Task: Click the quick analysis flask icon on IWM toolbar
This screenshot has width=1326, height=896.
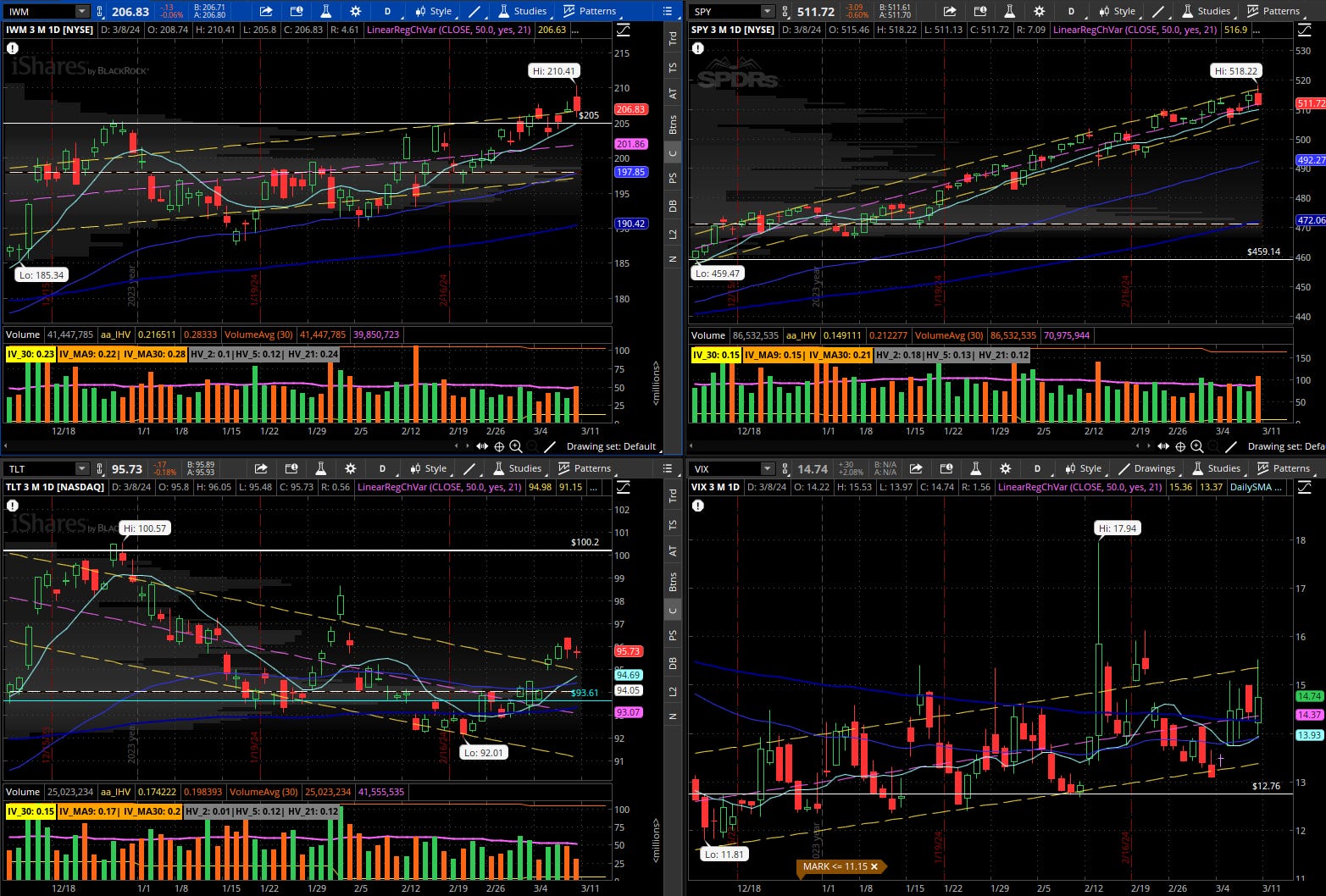Action: [325, 11]
